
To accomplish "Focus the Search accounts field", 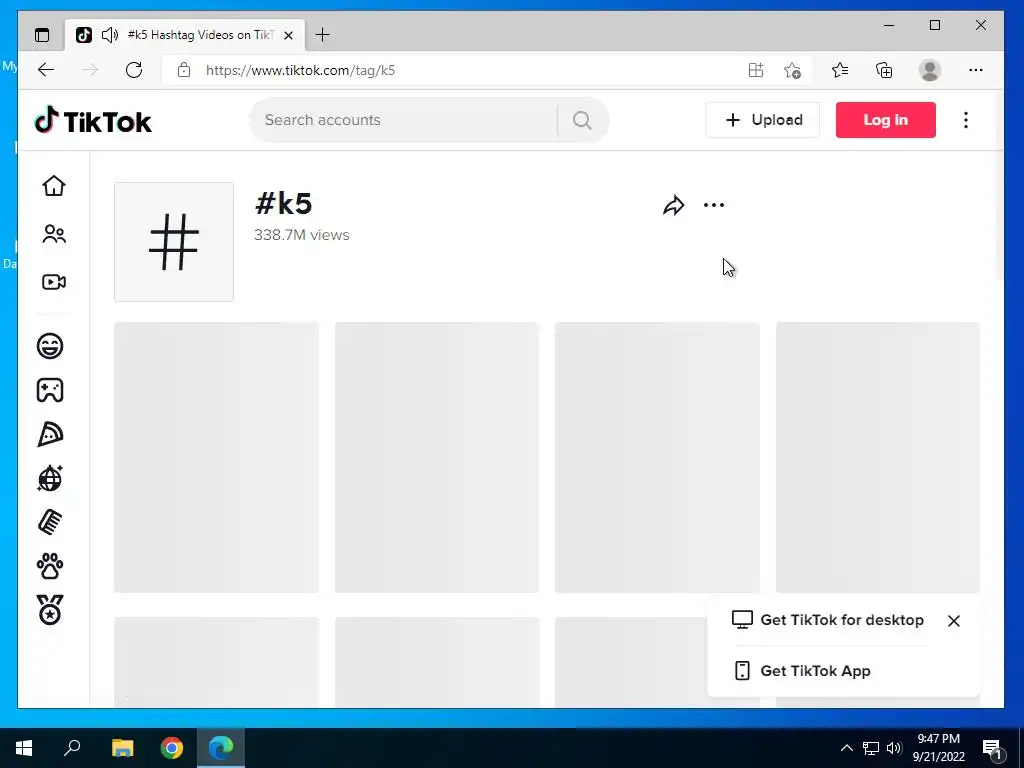I will pyautogui.click(x=404, y=120).
